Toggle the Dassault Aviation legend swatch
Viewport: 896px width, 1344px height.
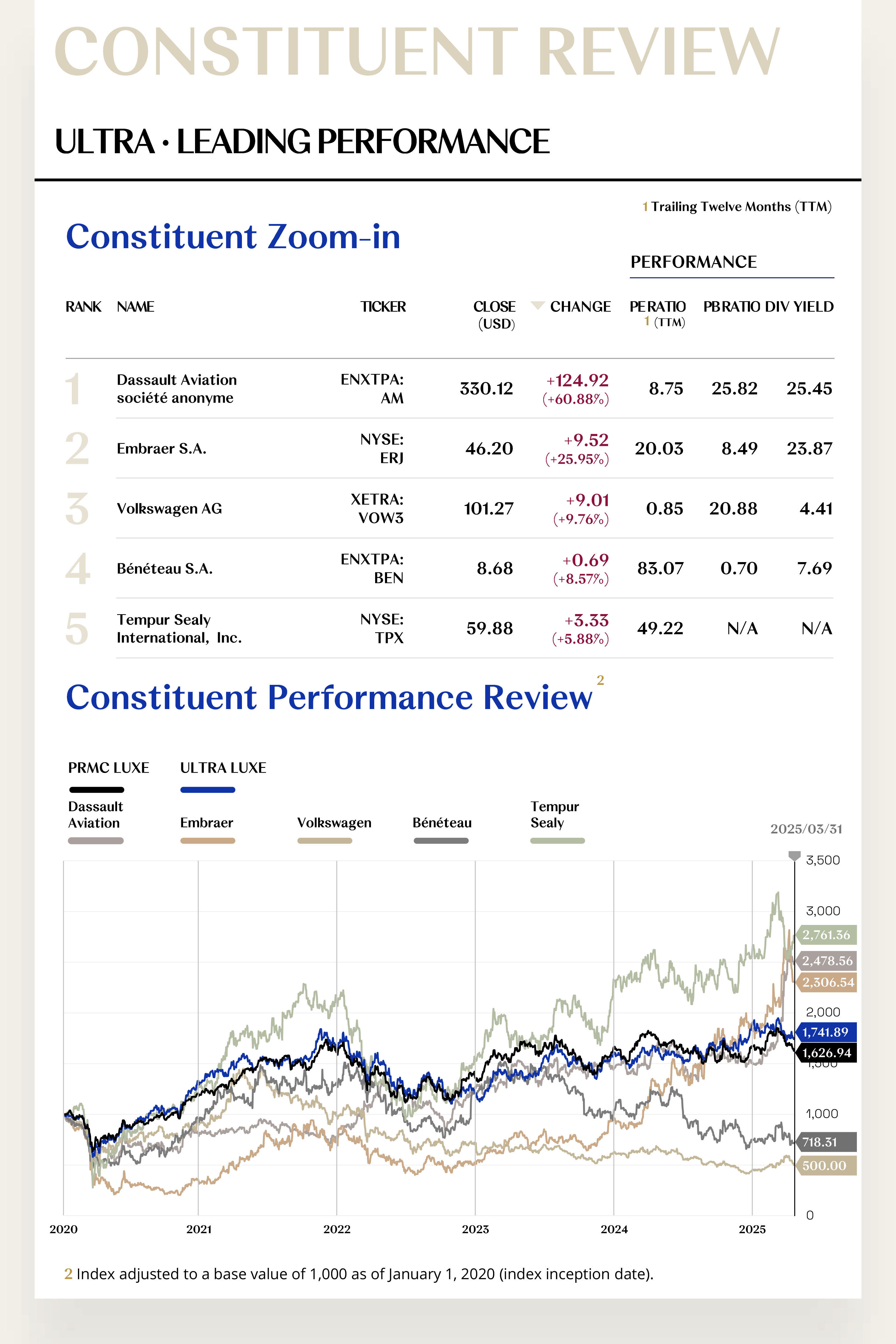96,840
